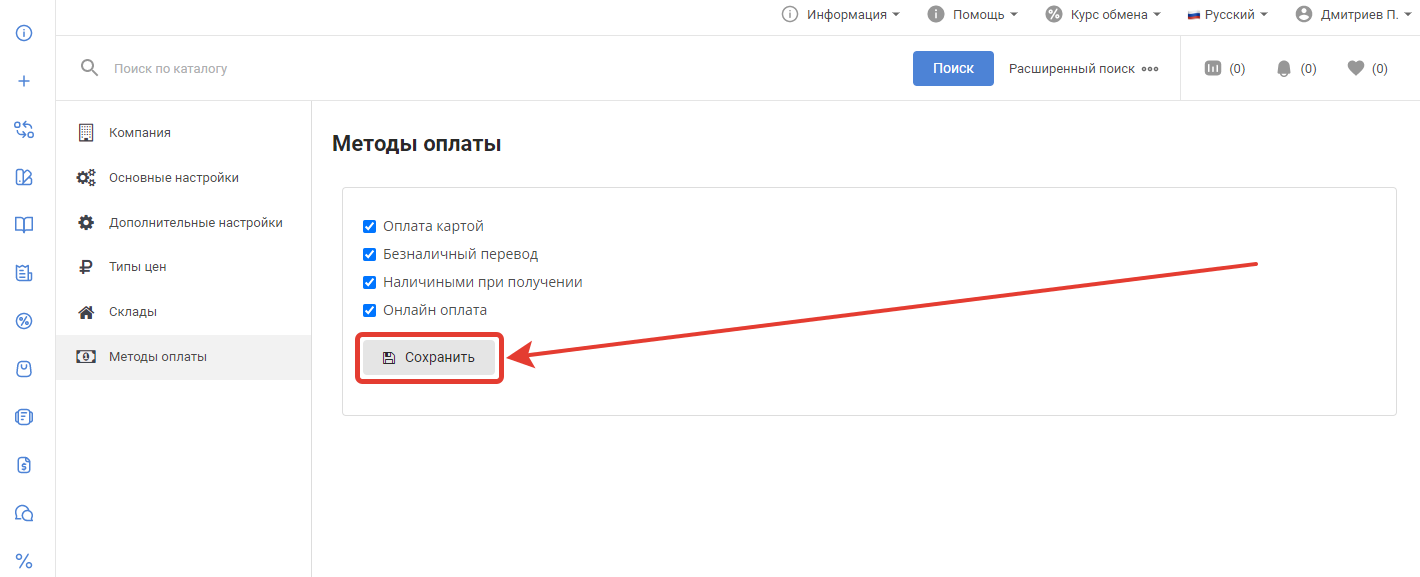Toggle the Безналичный перевод checkbox
This screenshot has height=577, width=1420.
[x=369, y=255]
